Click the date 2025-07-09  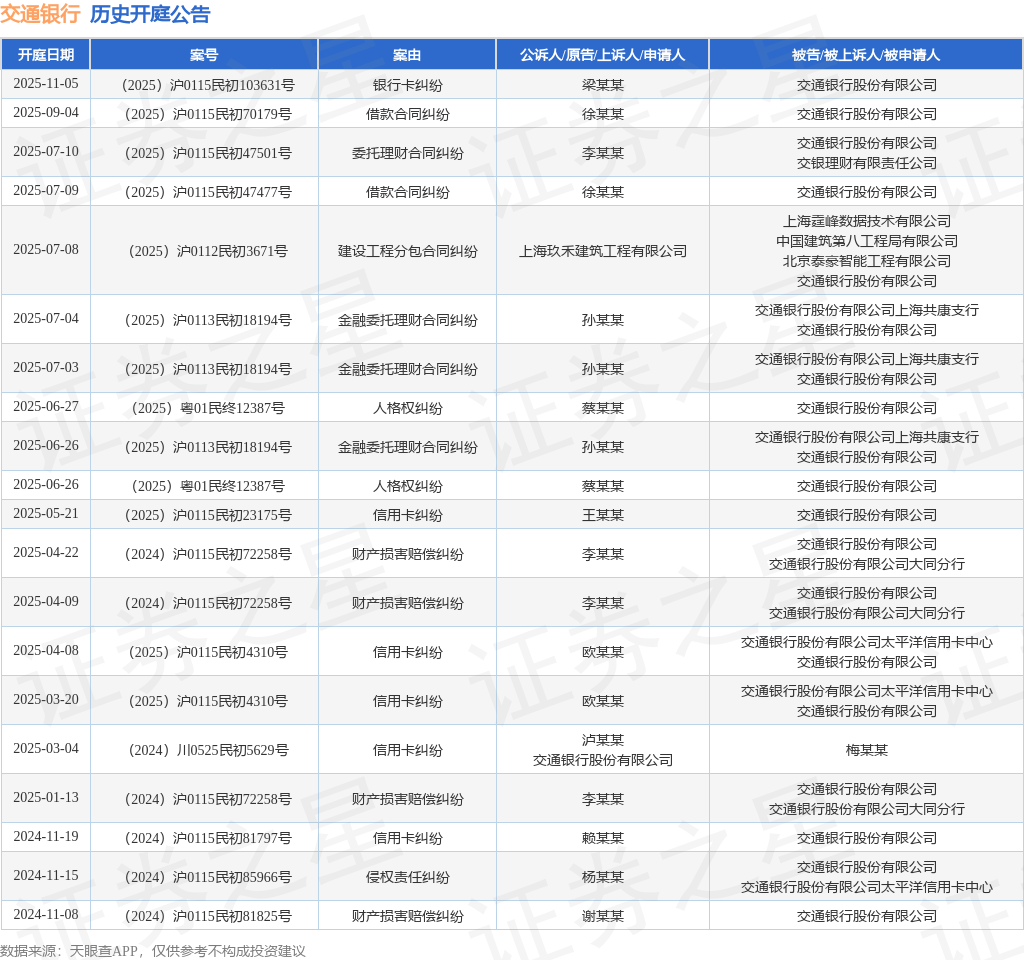46,191
